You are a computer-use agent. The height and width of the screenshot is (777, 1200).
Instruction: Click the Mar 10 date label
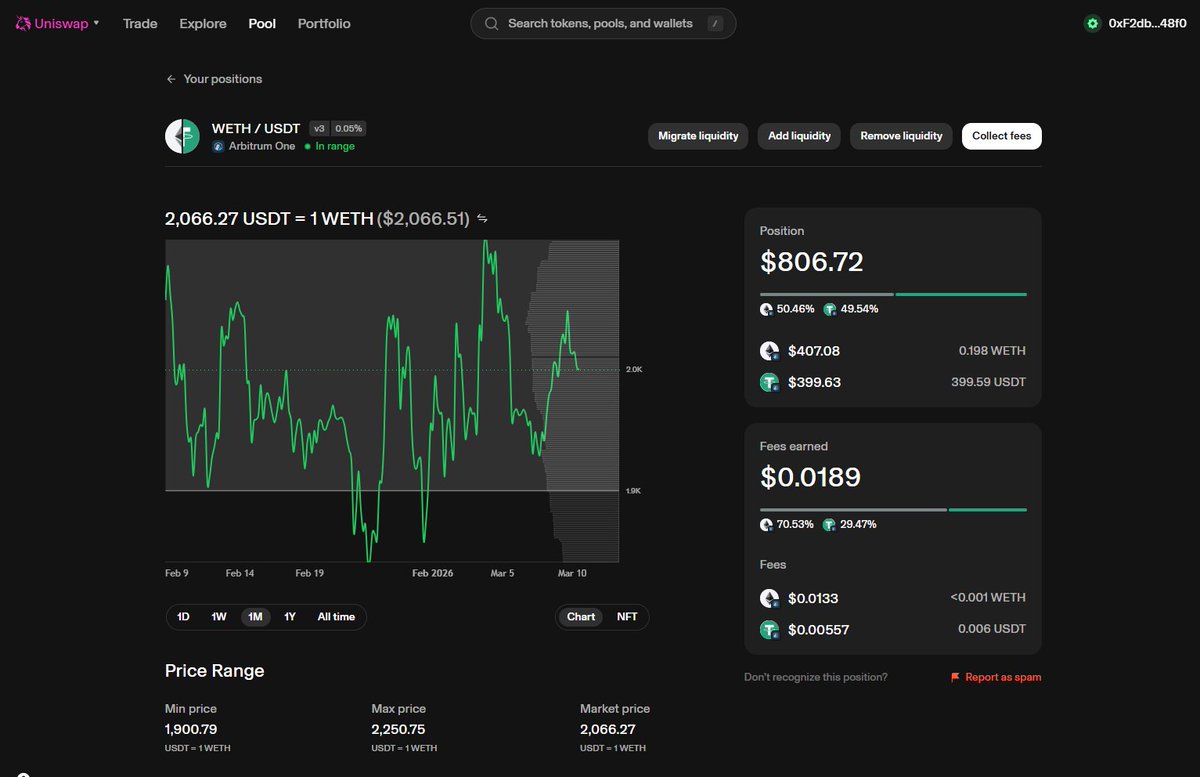571,574
